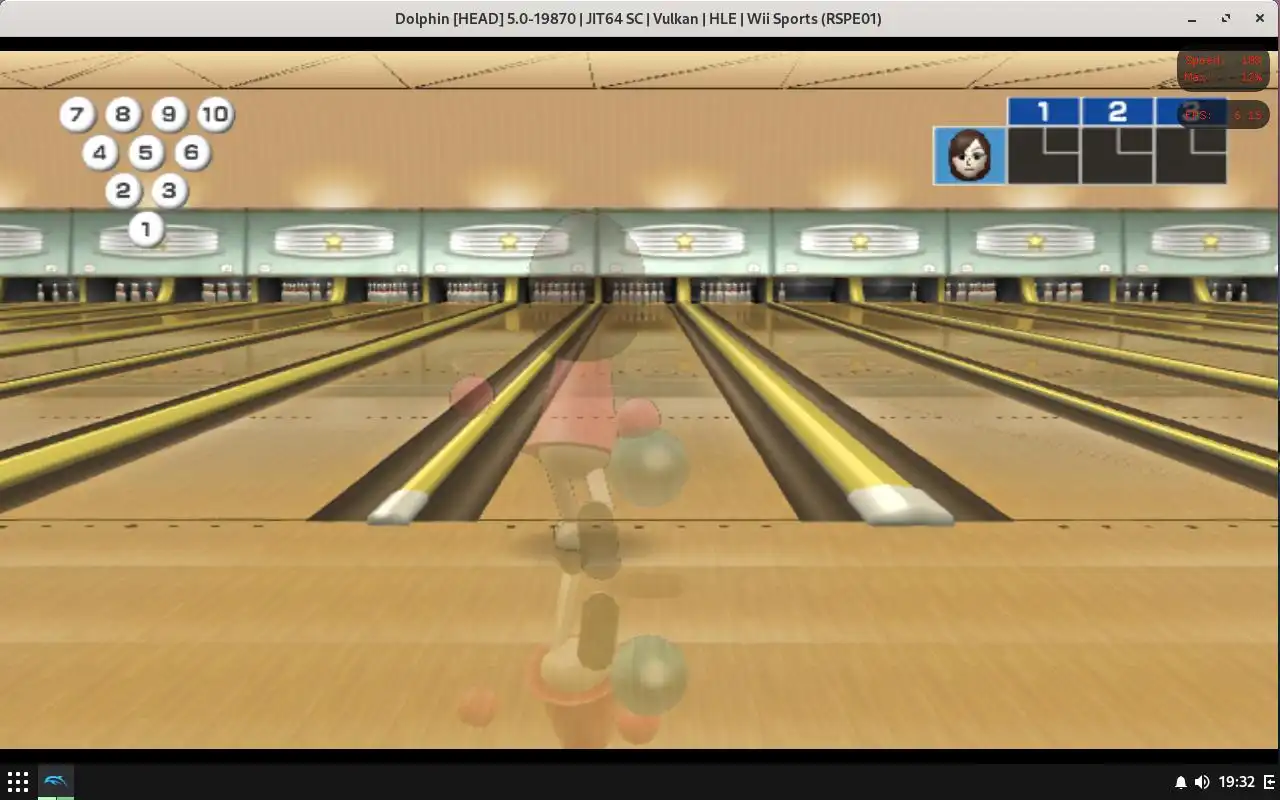1280x800 pixels.
Task: Click pin indicator number 9
Action: click(x=169, y=114)
